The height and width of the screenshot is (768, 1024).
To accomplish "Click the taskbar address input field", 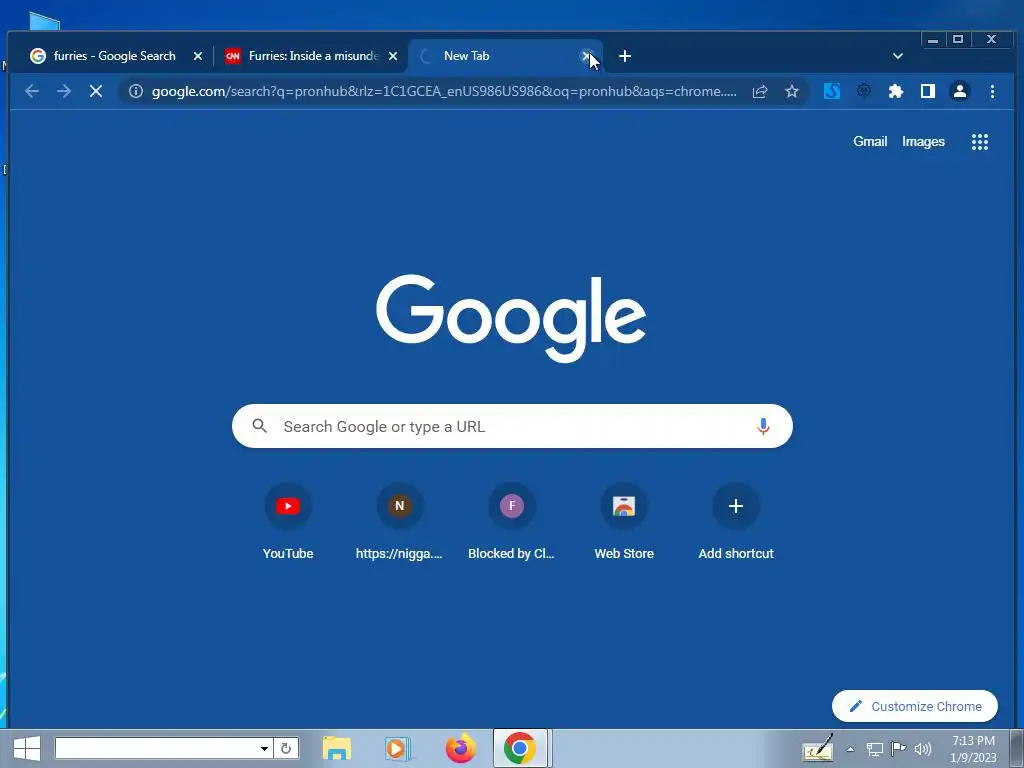I will coord(155,748).
